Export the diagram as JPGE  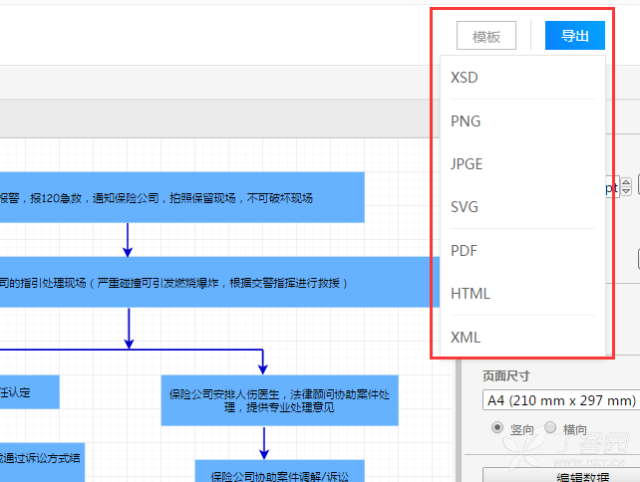(467, 164)
